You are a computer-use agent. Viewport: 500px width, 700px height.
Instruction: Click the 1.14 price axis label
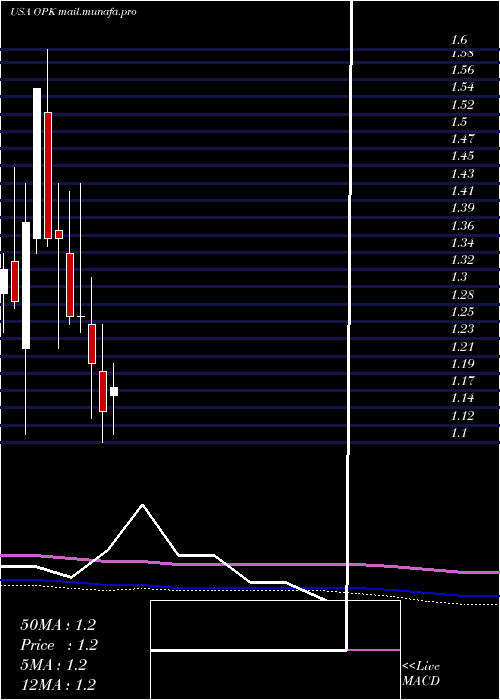[x=462, y=398]
